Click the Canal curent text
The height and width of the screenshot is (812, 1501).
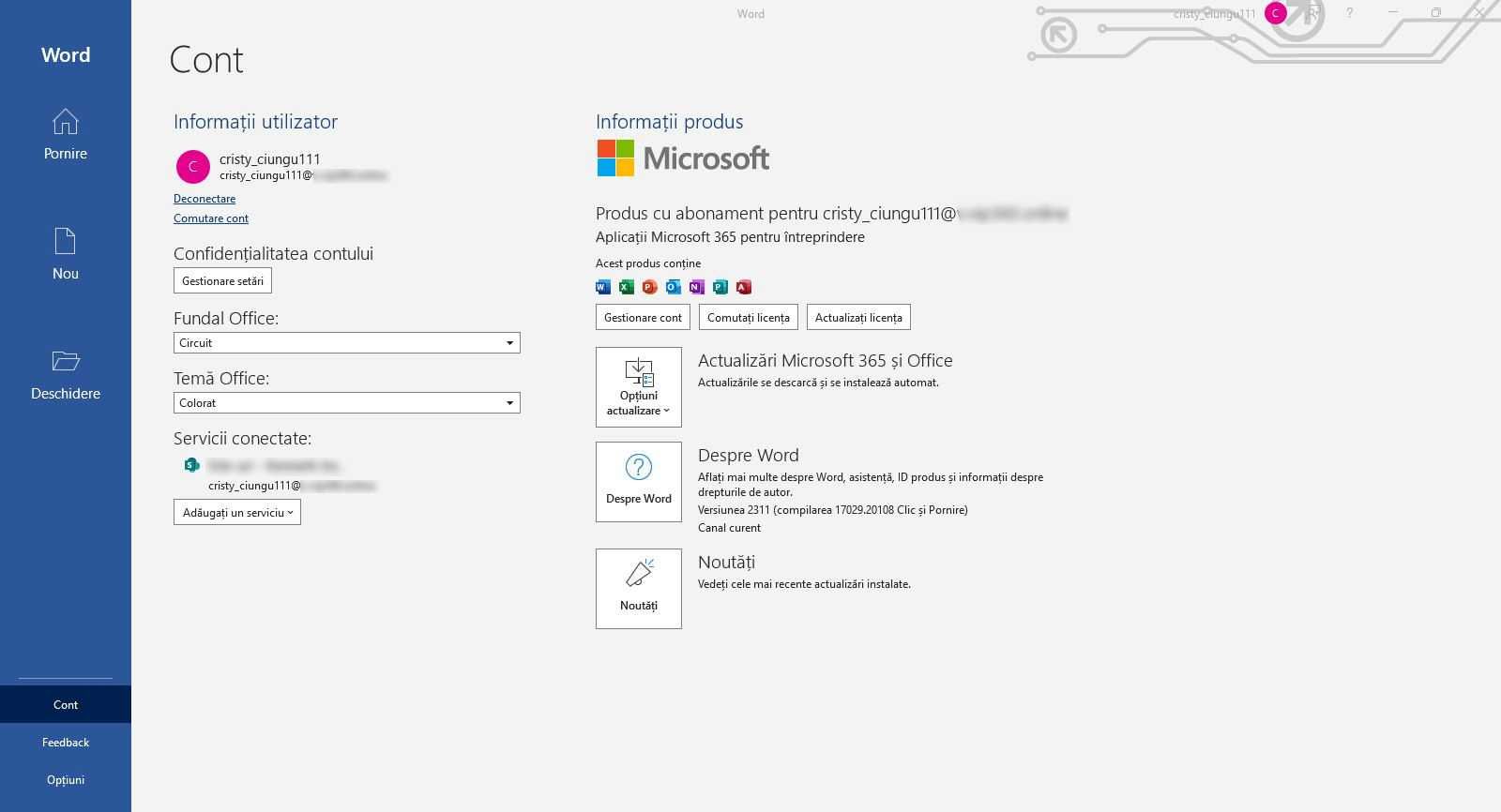(x=730, y=528)
